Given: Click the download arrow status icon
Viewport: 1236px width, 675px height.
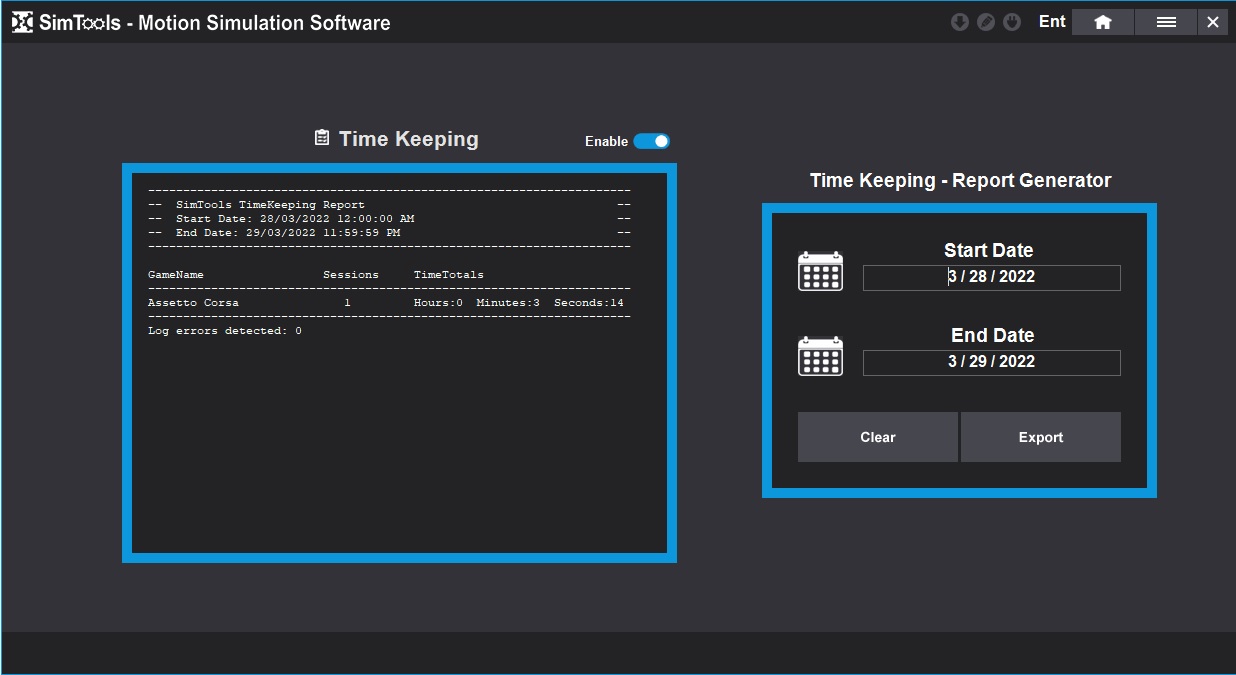Looking at the screenshot, I should click(x=959, y=22).
